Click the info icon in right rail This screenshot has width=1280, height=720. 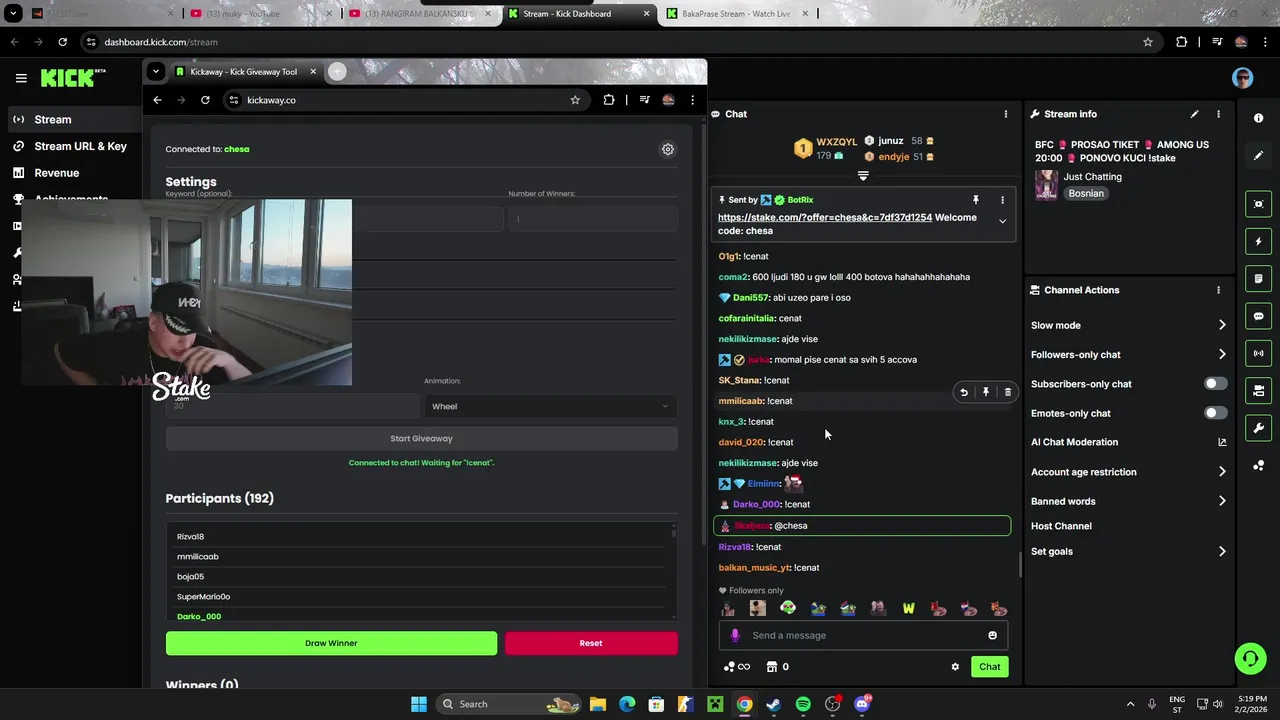pos(1259,118)
